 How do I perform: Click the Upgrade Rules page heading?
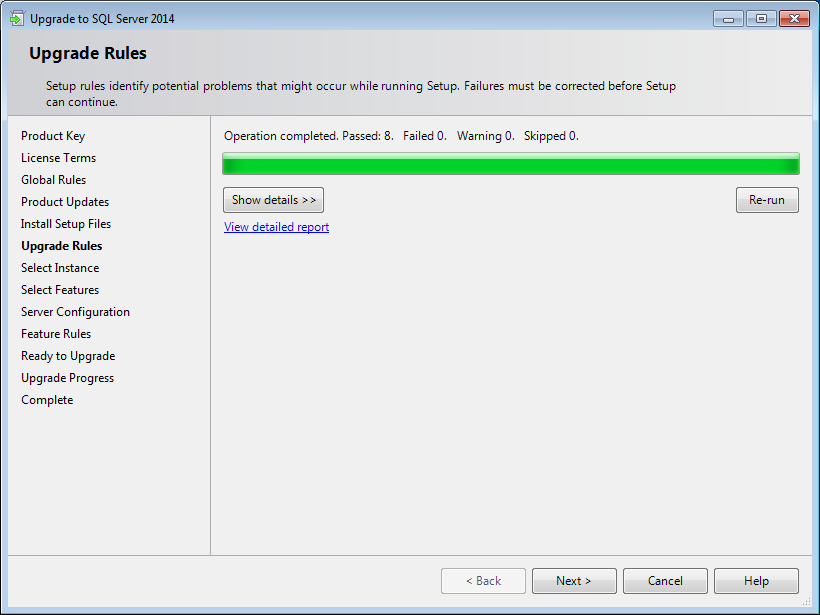click(x=88, y=53)
